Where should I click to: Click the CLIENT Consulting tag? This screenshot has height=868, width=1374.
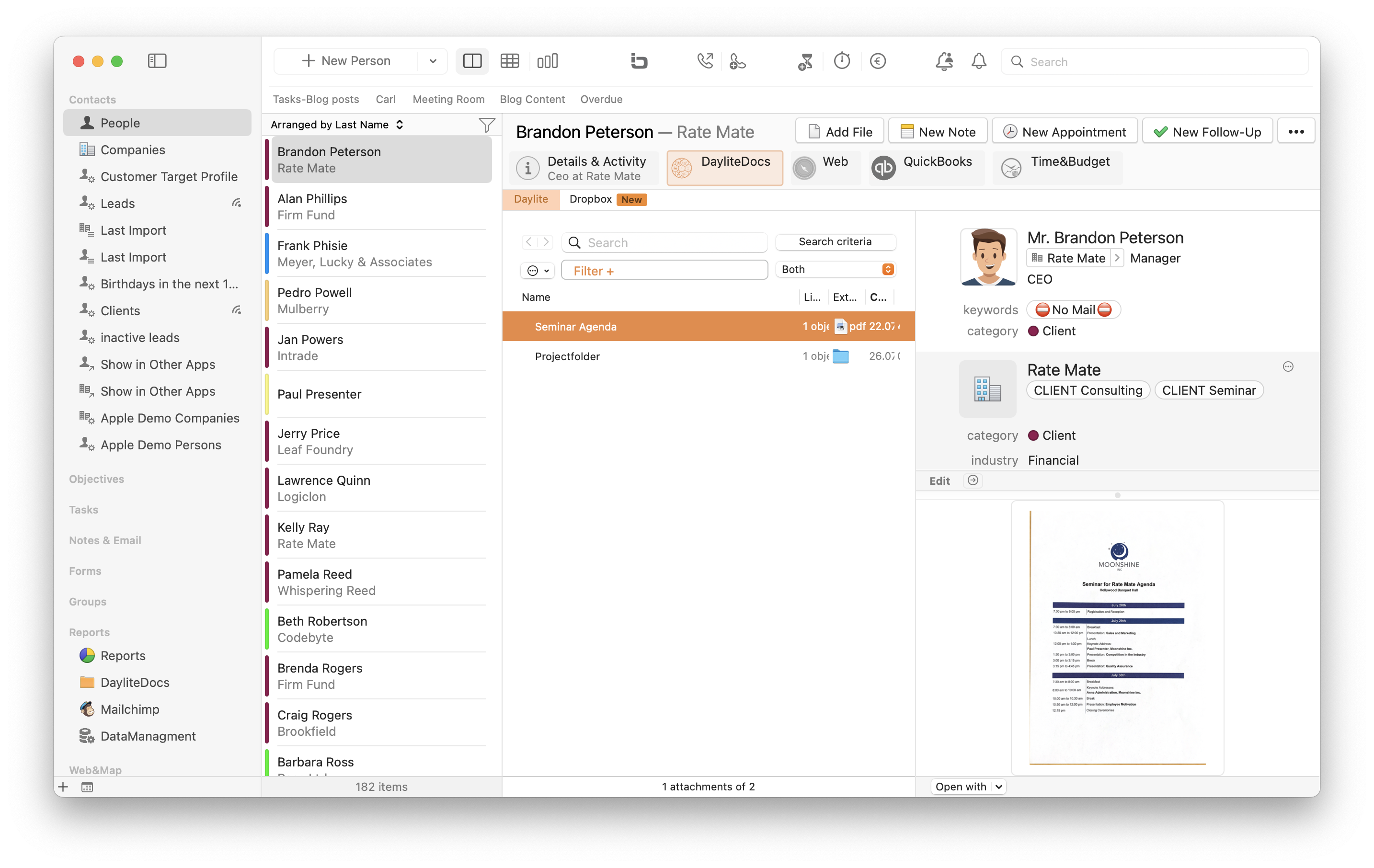point(1088,390)
